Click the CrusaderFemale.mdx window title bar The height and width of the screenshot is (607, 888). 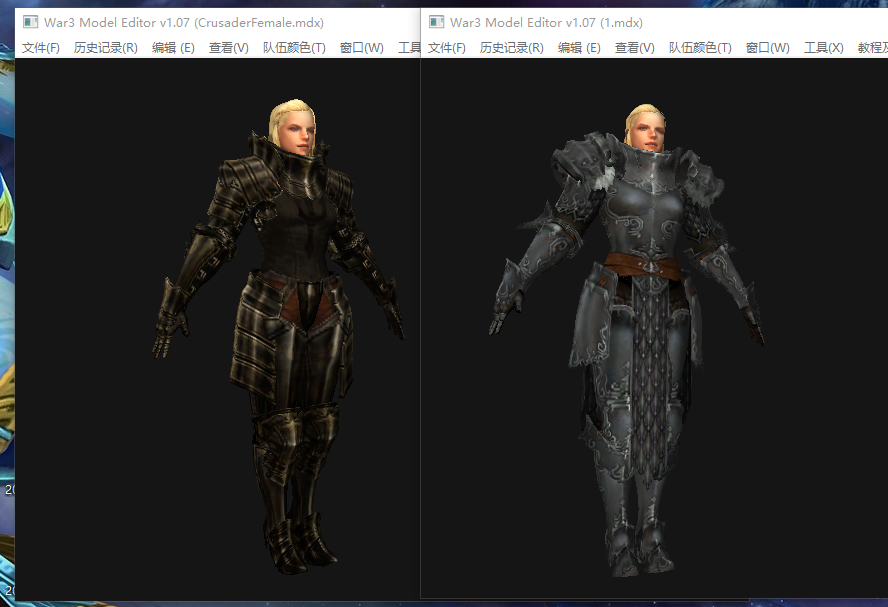[217, 23]
